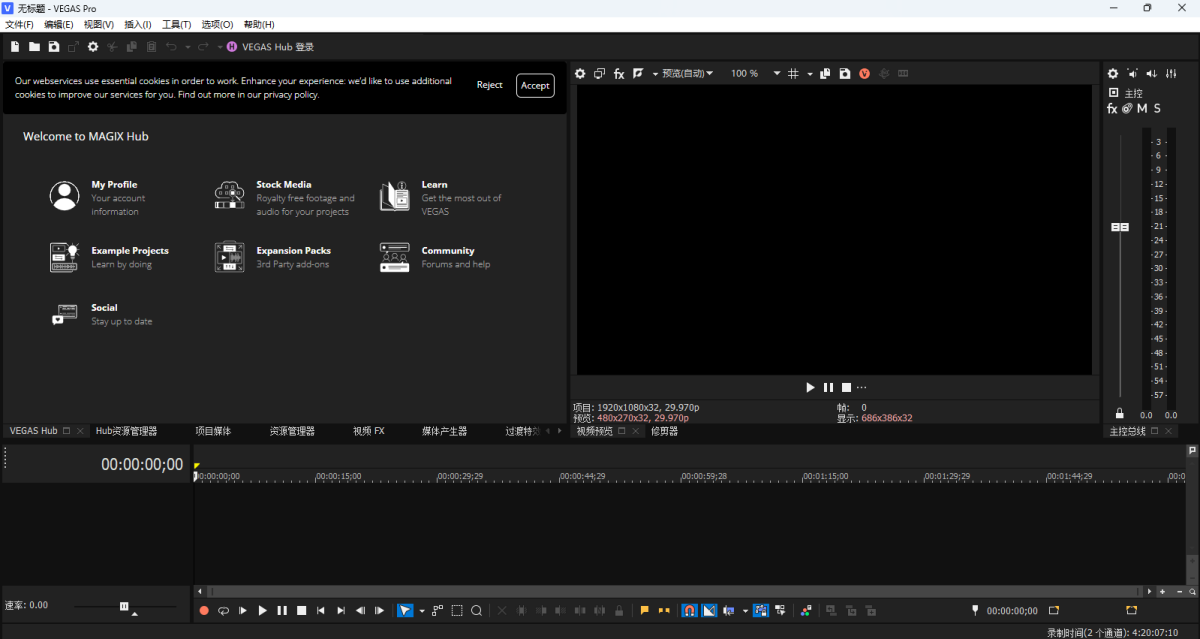Open a project with the folder icon
Screen dimensions: 1200x639
click(x=34, y=47)
